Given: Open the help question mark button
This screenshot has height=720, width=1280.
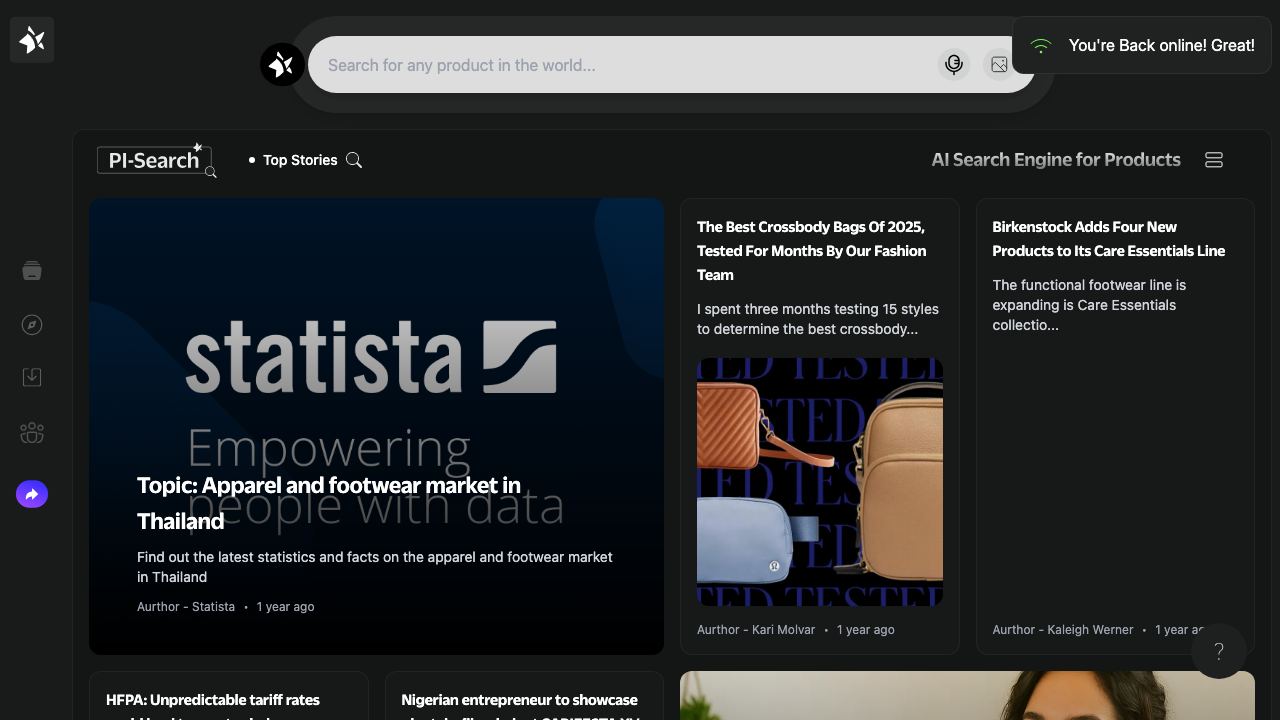Looking at the screenshot, I should click(1219, 652).
